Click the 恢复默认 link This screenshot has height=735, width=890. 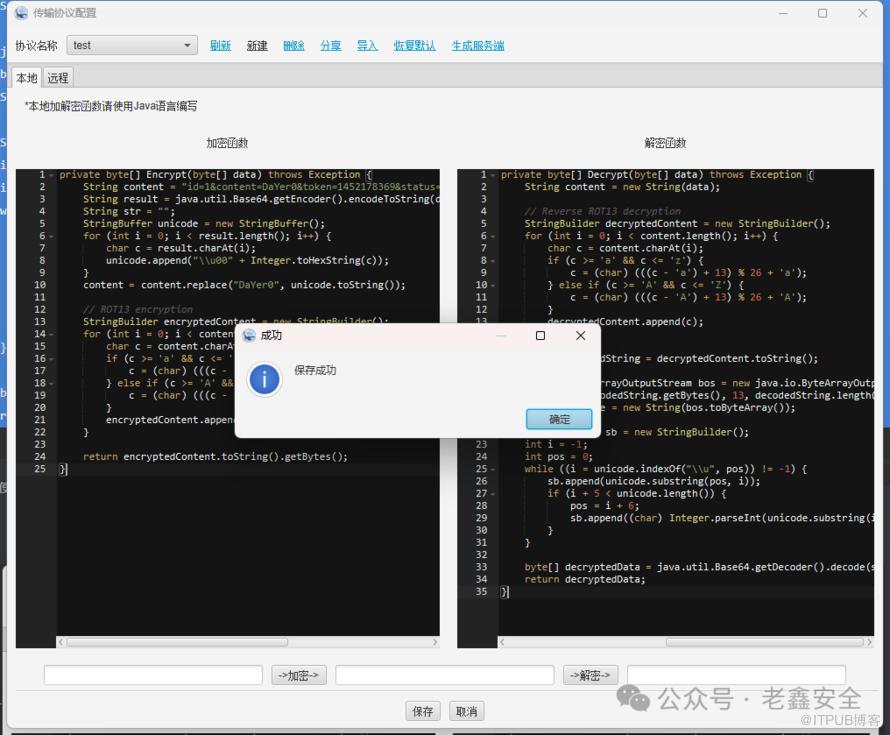(414, 46)
